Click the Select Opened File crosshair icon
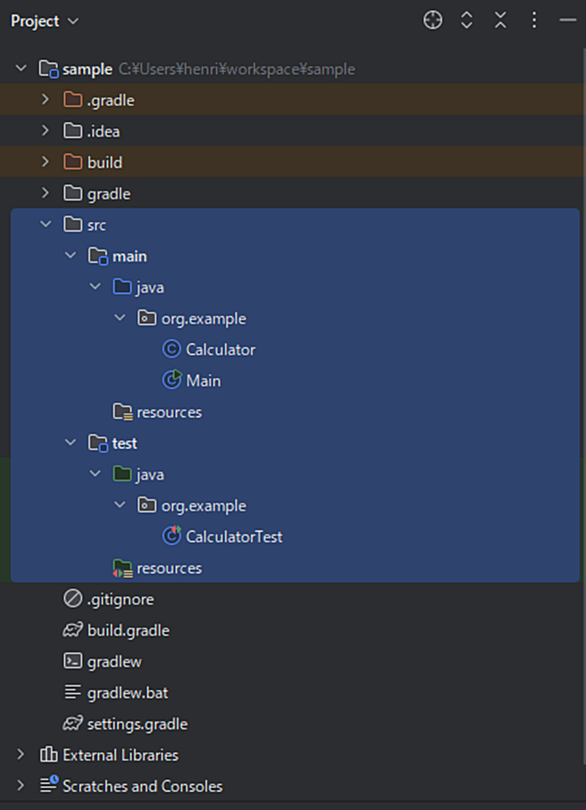The height and width of the screenshot is (810, 586). point(433,21)
